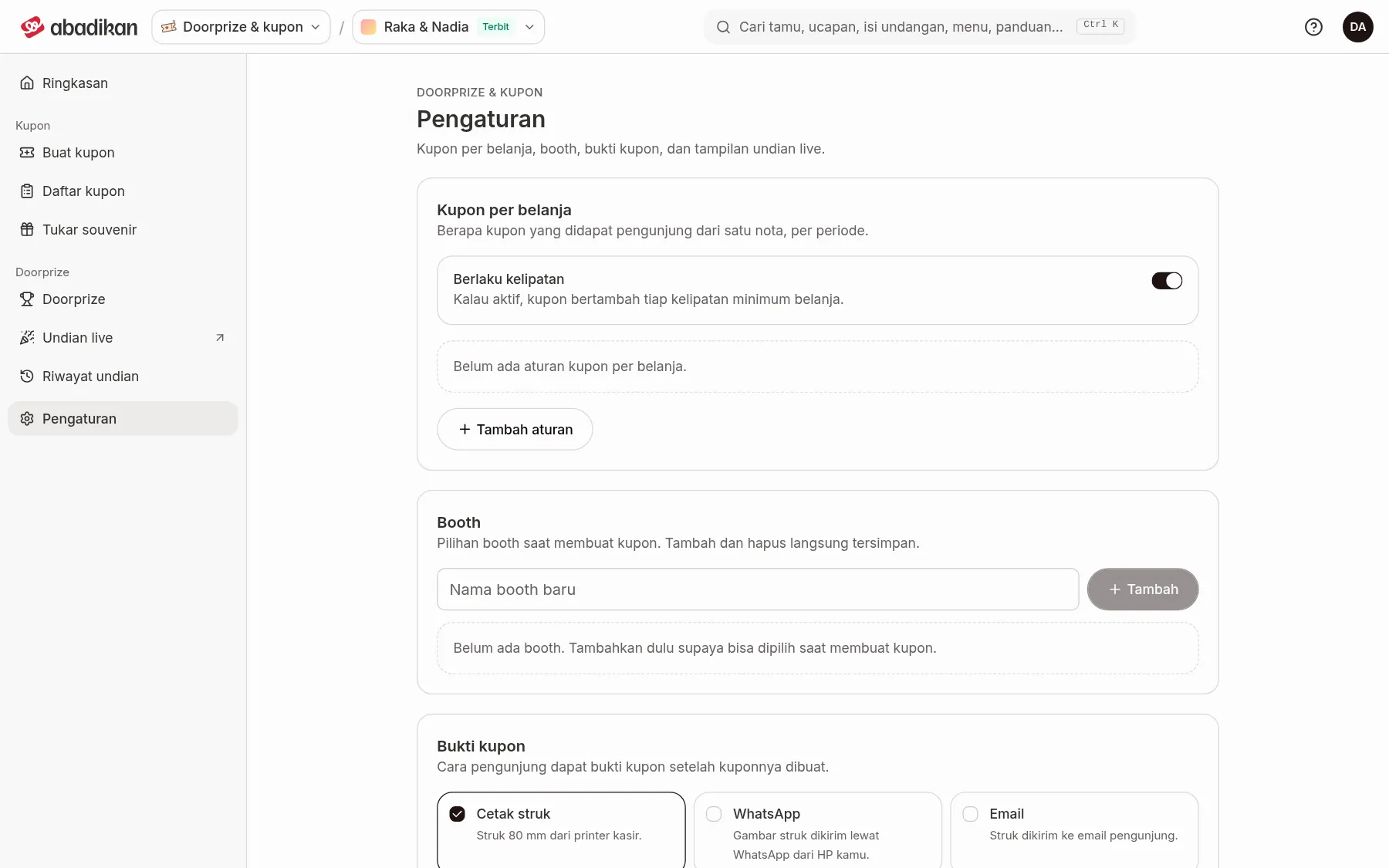Click the top search bar
This screenshot has height=868, width=1389.
pos(920,27)
